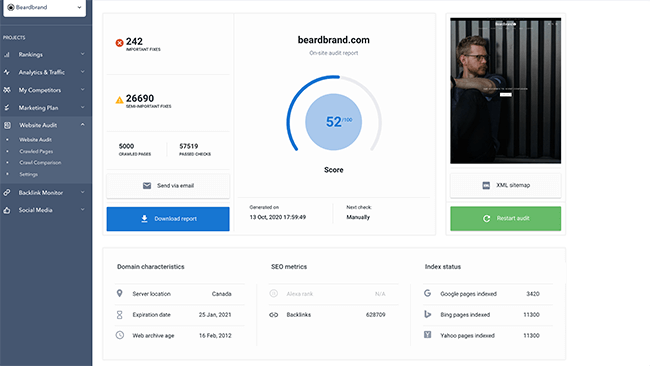650x366 pixels.
Task: Click the Server location value Canada
Action: 221,294
